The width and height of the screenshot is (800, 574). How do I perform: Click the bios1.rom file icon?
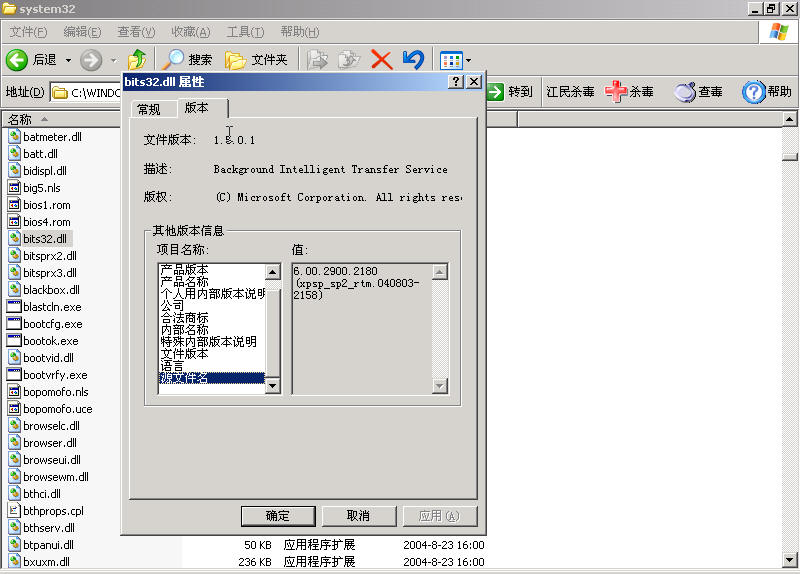pyautogui.click(x=14, y=205)
